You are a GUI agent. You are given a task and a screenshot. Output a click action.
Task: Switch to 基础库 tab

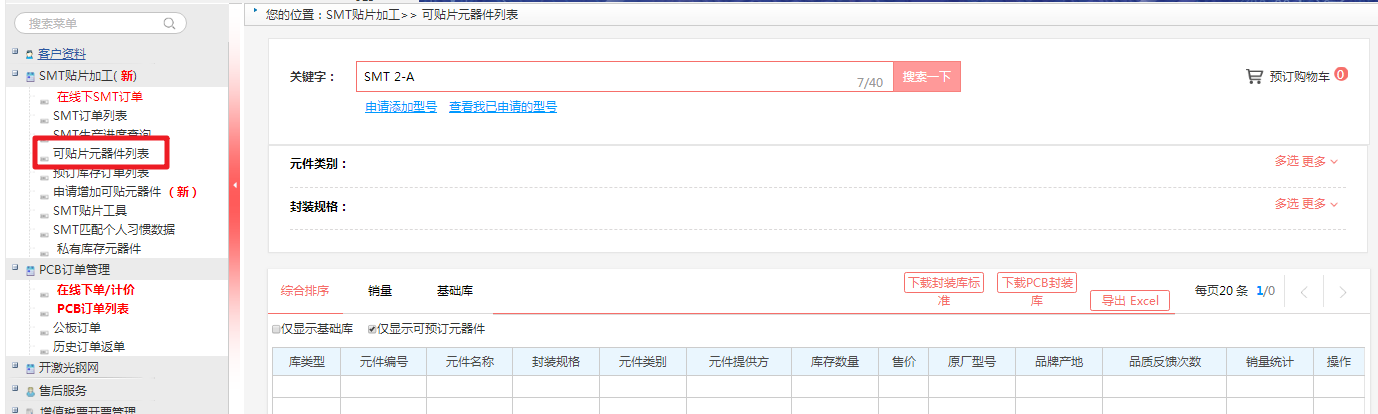[455, 291]
